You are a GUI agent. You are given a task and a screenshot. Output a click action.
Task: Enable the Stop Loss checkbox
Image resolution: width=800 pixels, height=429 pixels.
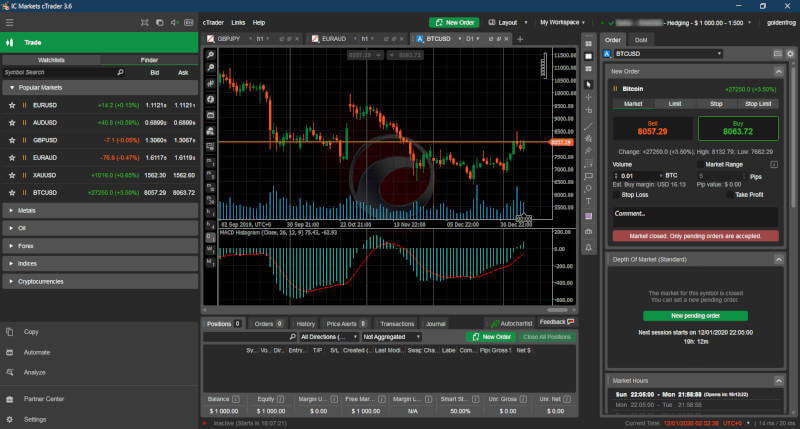(614, 195)
